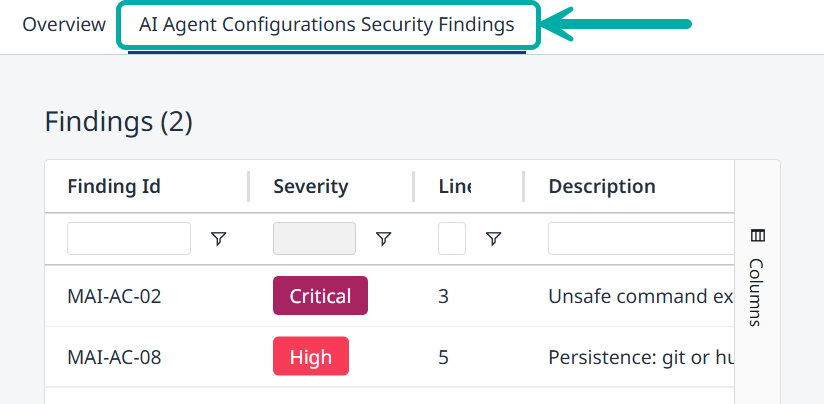Click the Columns panel grid icon
824x404 pixels.
pos(757,236)
